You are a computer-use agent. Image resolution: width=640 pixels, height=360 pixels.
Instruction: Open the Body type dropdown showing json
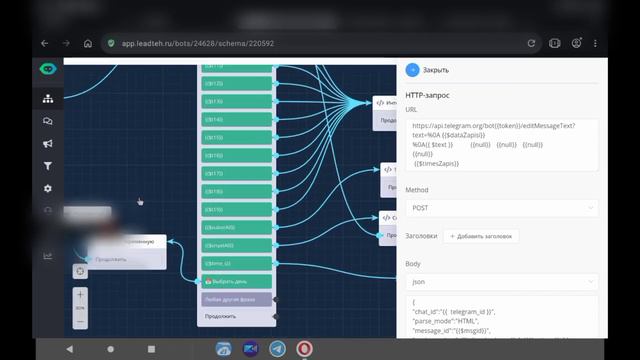point(502,282)
